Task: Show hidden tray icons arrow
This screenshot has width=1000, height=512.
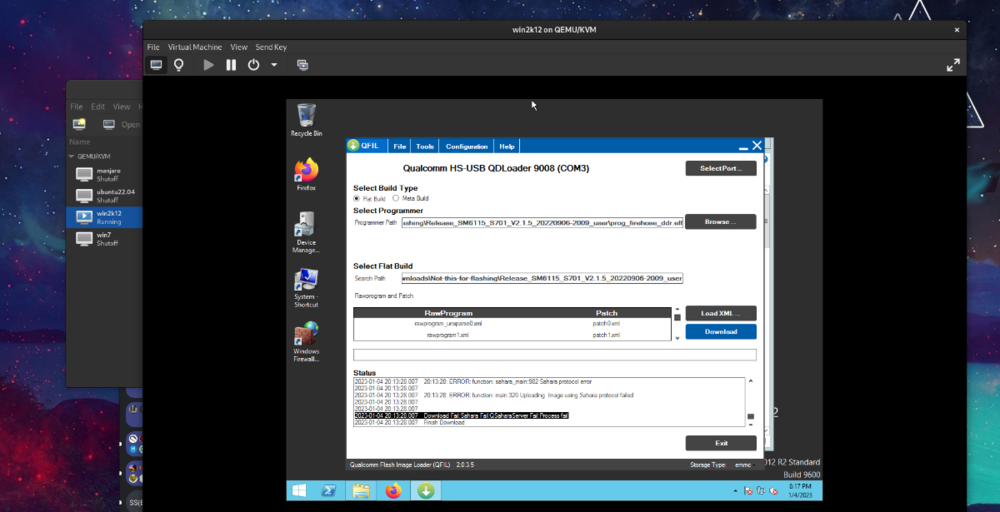Action: tap(736, 491)
